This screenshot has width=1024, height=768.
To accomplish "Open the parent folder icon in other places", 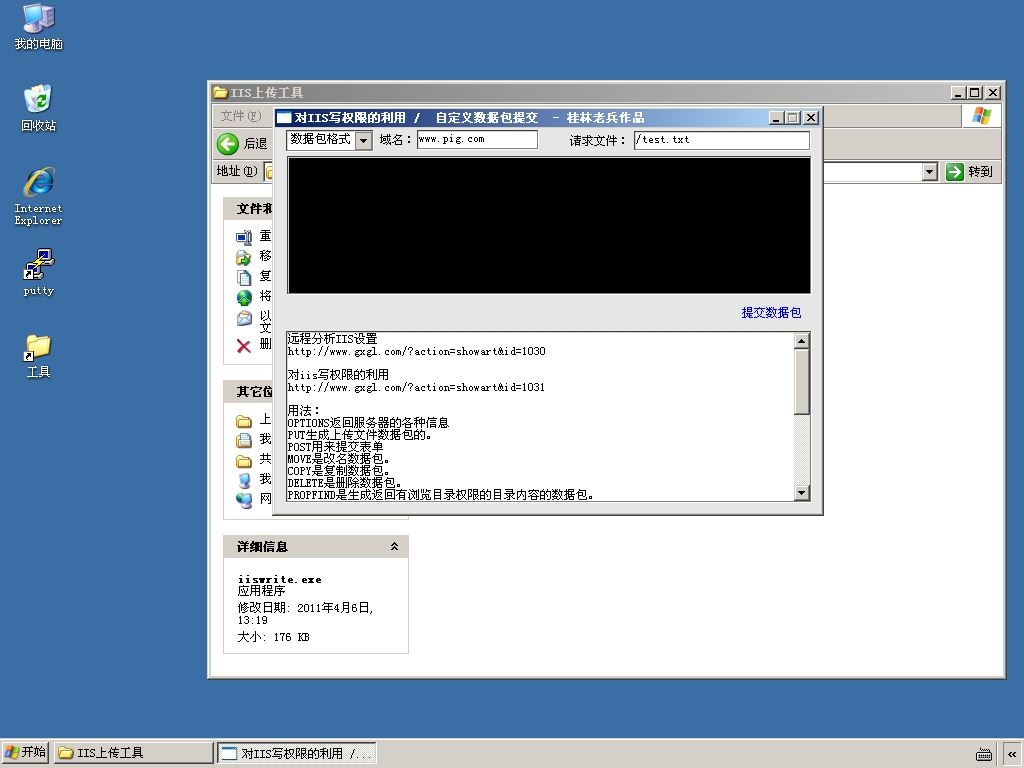I will pos(244,421).
